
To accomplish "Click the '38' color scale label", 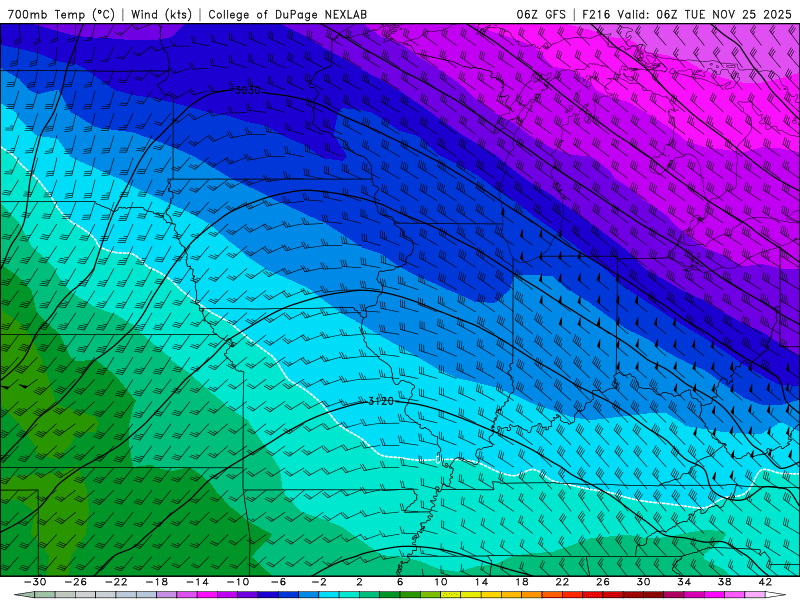I will click(724, 582).
